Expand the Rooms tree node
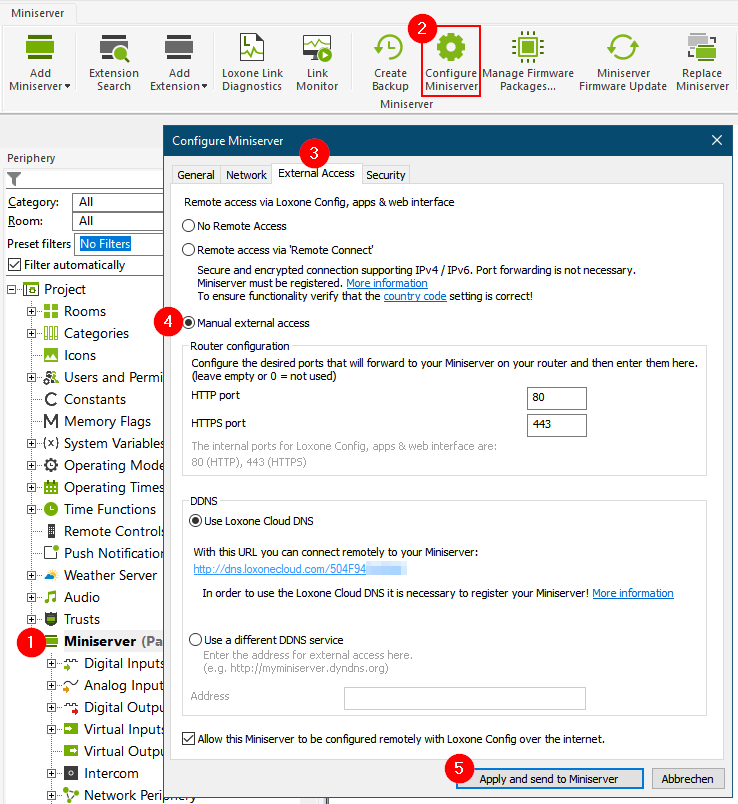Image resolution: width=738 pixels, height=804 pixels. click(x=32, y=311)
